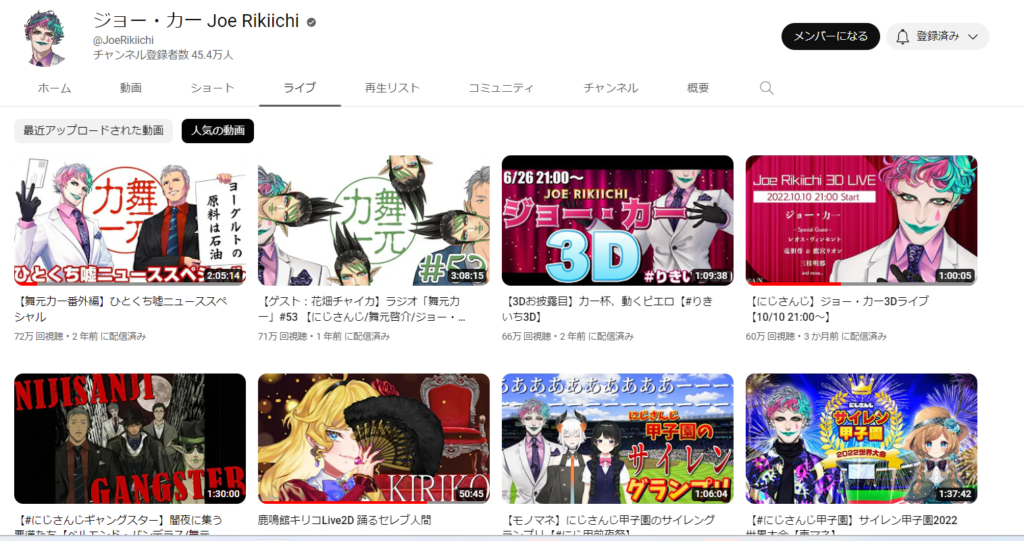The image size is (1024, 541).
Task: Click the red progress bar under KIRIKO thumbnail
Action: tap(342, 502)
